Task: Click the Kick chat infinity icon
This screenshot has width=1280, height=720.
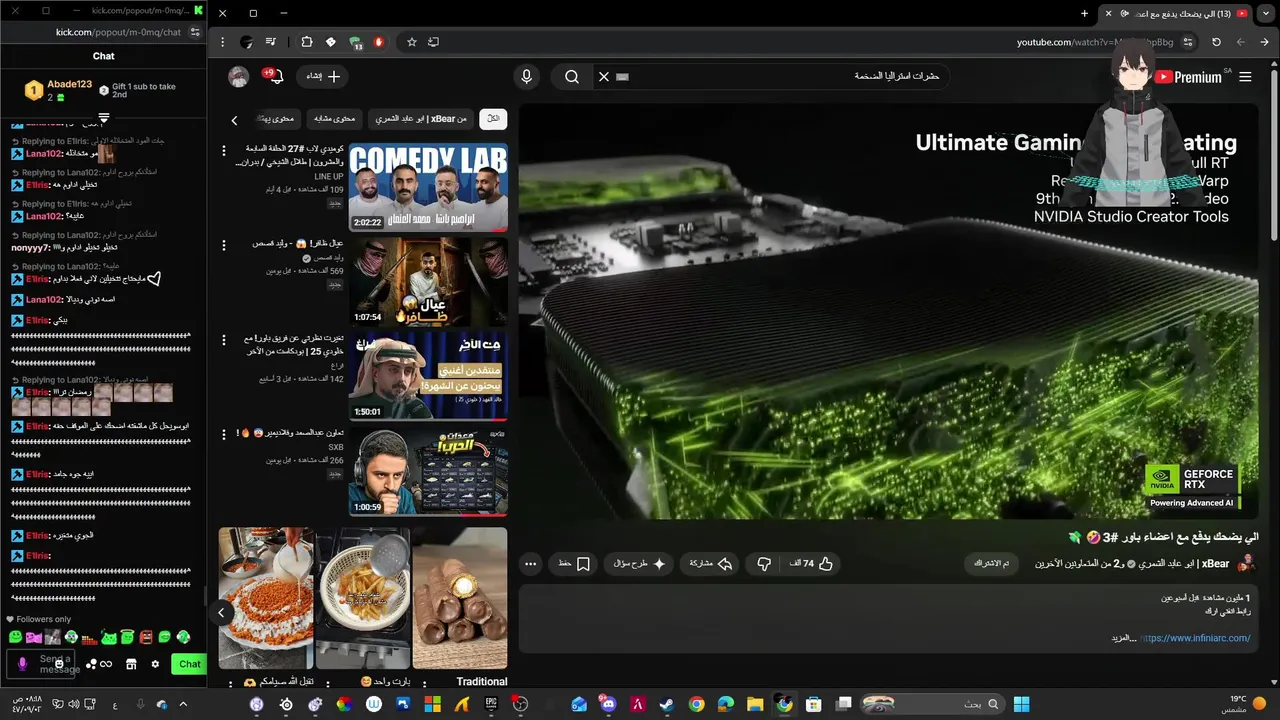Action: (104, 664)
